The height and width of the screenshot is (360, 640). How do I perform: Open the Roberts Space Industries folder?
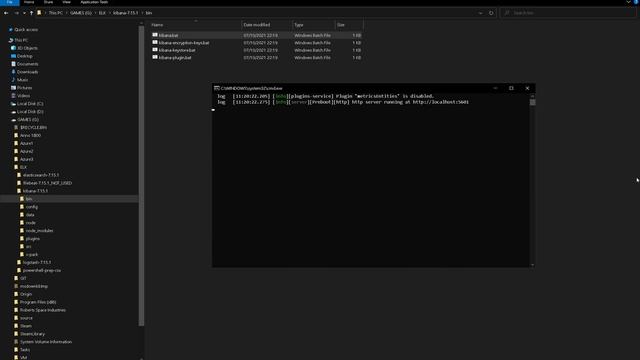point(42,310)
